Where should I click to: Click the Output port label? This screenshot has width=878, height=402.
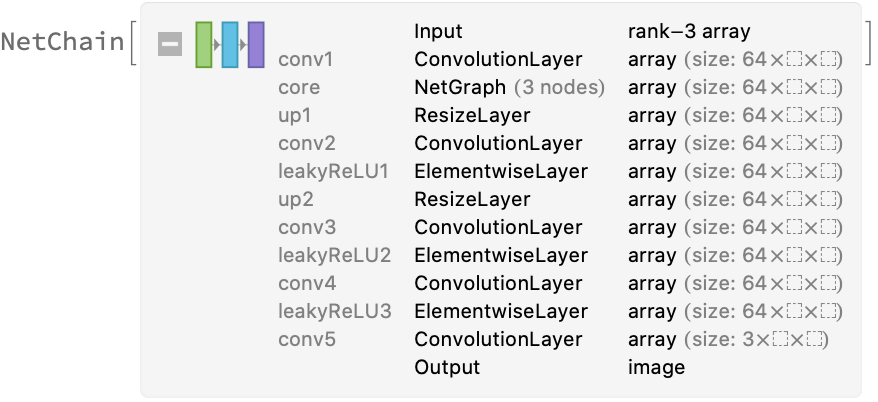[x=447, y=367]
